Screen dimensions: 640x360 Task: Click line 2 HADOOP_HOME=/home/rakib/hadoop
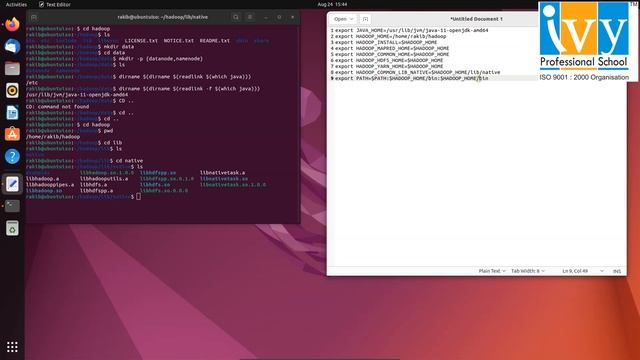pos(391,36)
